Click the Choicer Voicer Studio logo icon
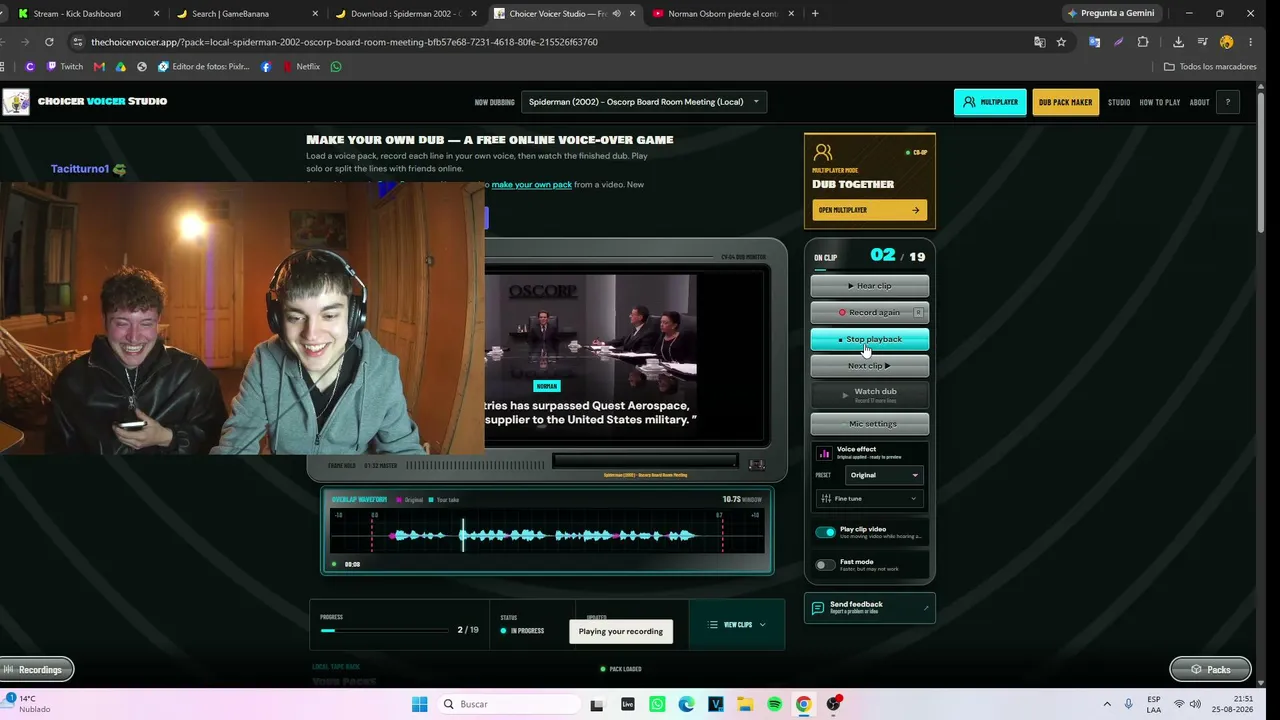This screenshot has height=720, width=1280. tap(16, 102)
